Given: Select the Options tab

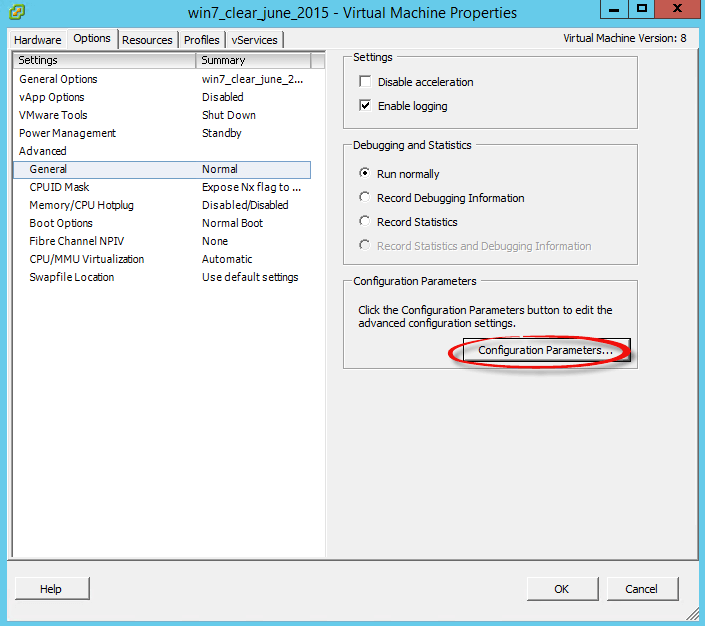Looking at the screenshot, I should click(92, 39).
